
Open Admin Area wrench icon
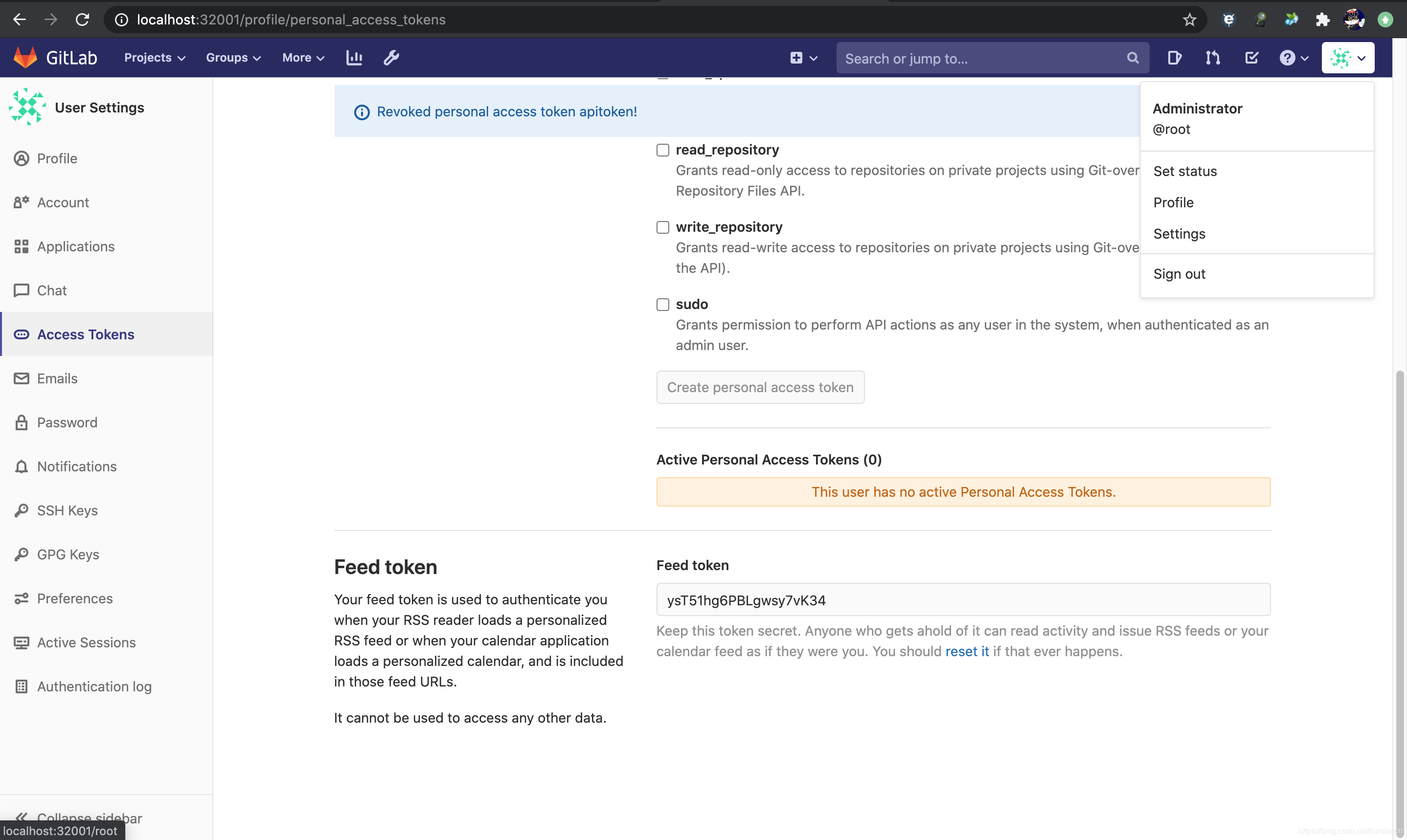point(391,58)
